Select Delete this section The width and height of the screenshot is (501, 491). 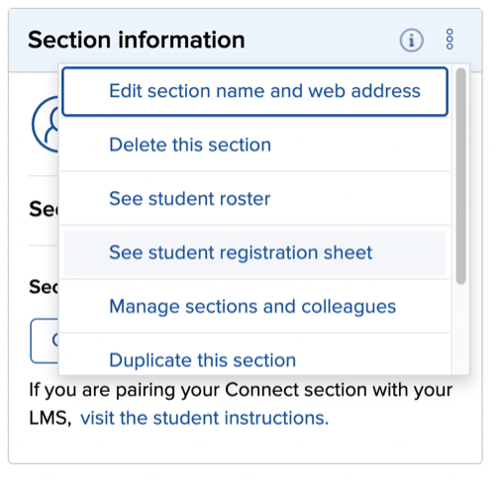pyautogui.click(x=255, y=145)
